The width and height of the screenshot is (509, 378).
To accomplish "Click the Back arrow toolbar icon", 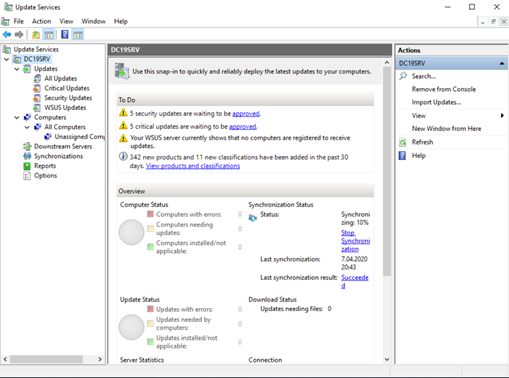I will (x=7, y=34).
